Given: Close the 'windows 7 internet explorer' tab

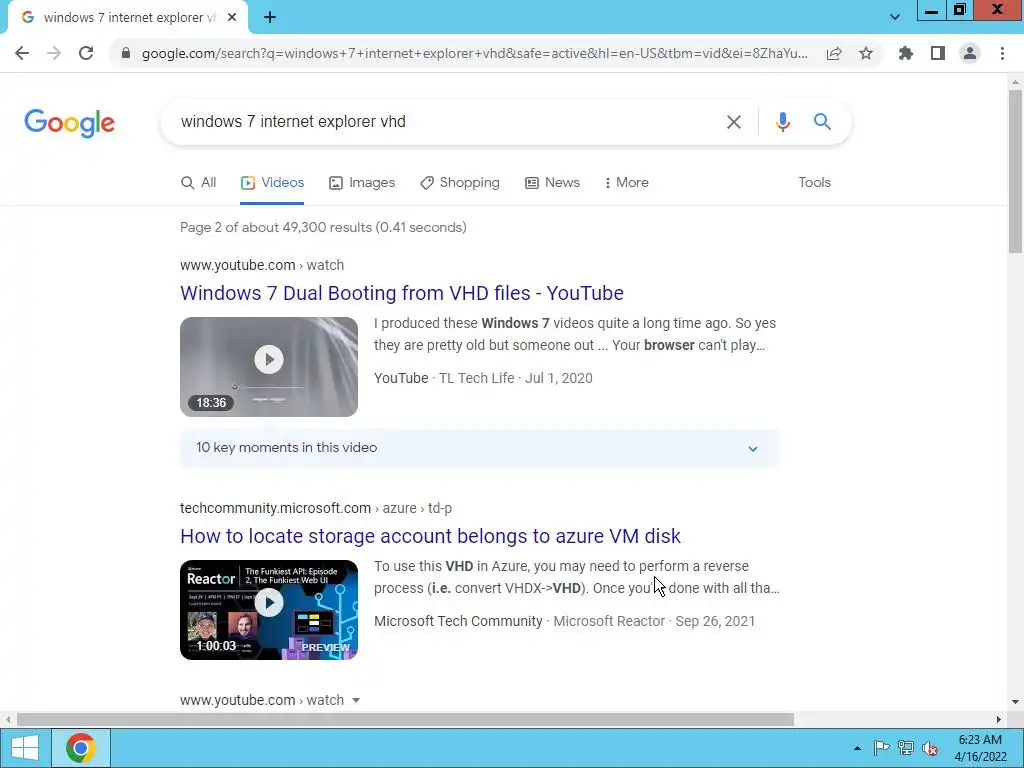Looking at the screenshot, I should [x=232, y=18].
